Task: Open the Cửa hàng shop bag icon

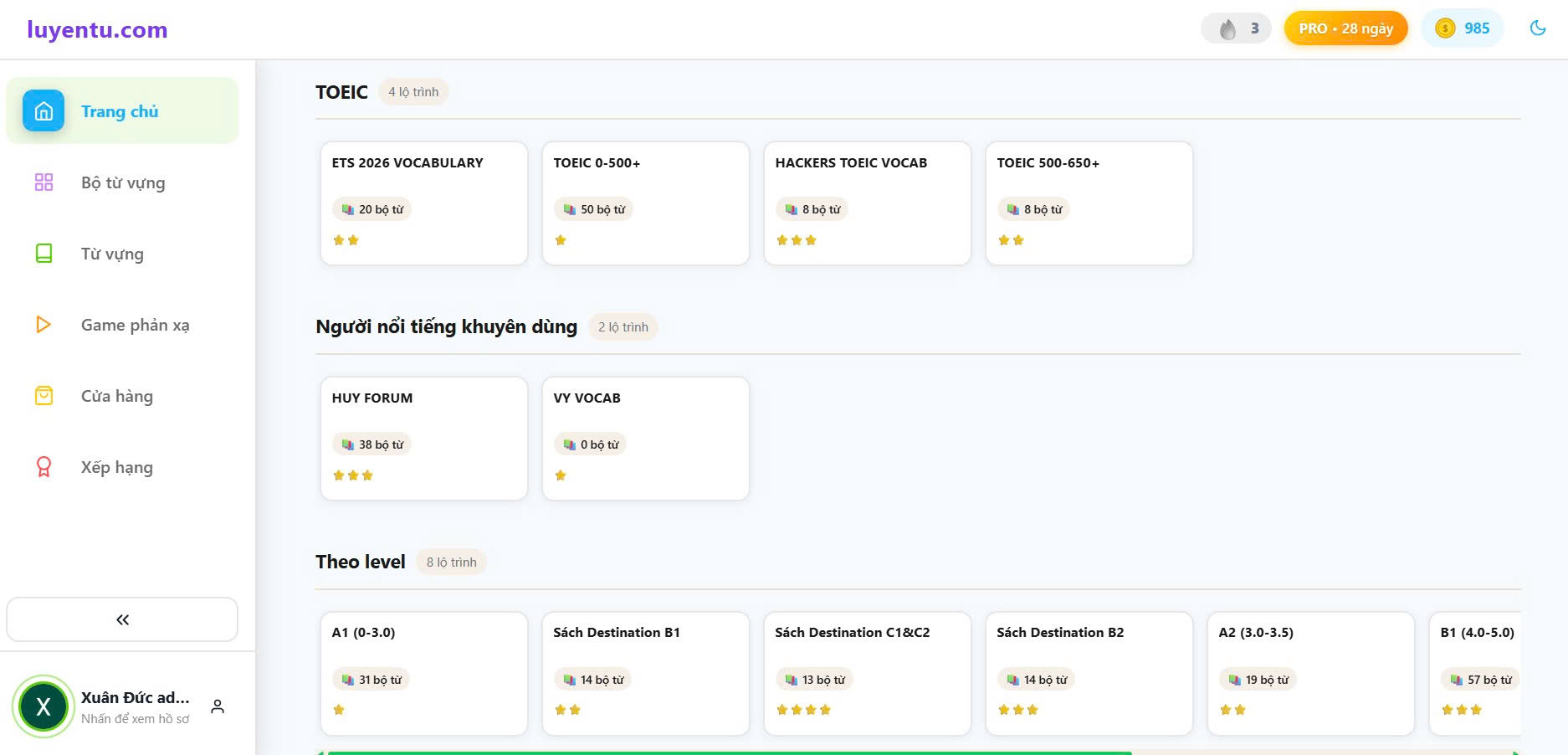Action: pos(44,396)
